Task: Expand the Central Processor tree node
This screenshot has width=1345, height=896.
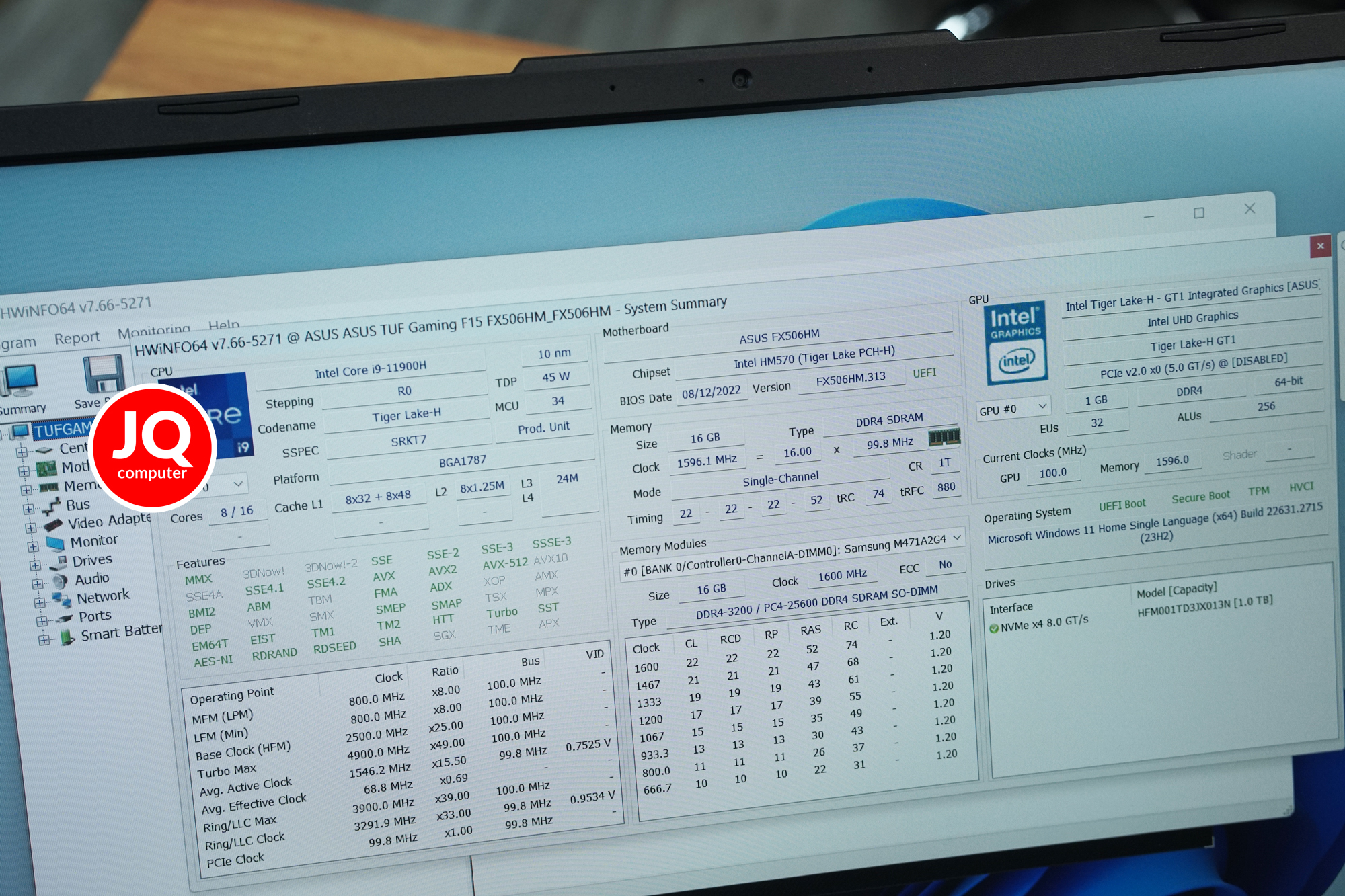Action: pos(22,452)
